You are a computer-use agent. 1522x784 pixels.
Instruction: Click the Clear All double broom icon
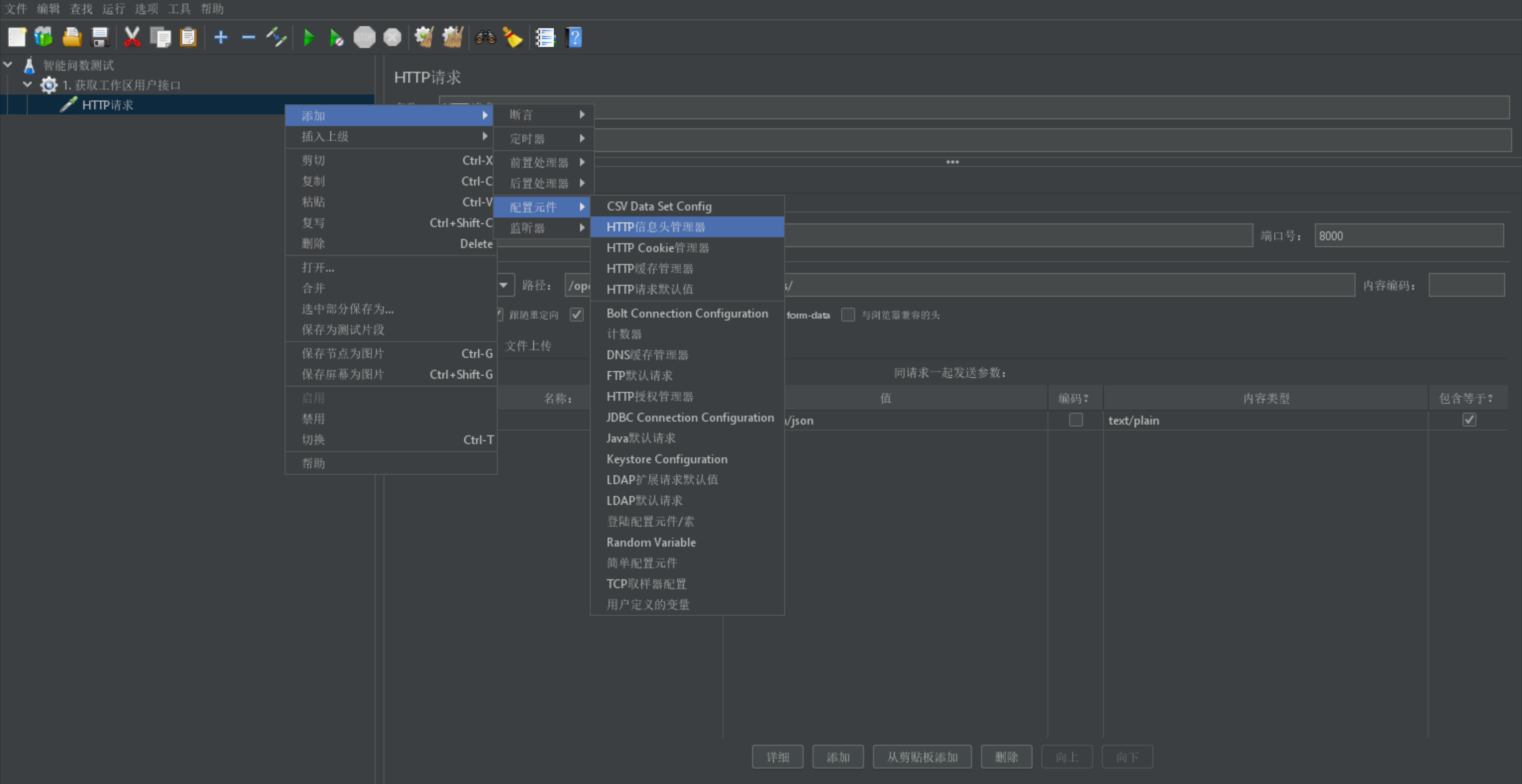click(453, 37)
